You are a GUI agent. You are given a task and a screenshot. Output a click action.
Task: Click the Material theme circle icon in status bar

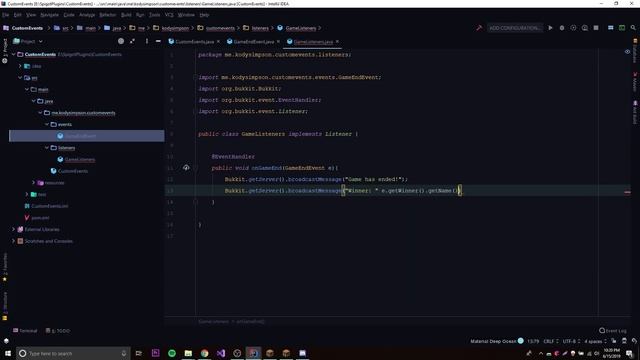521,341
